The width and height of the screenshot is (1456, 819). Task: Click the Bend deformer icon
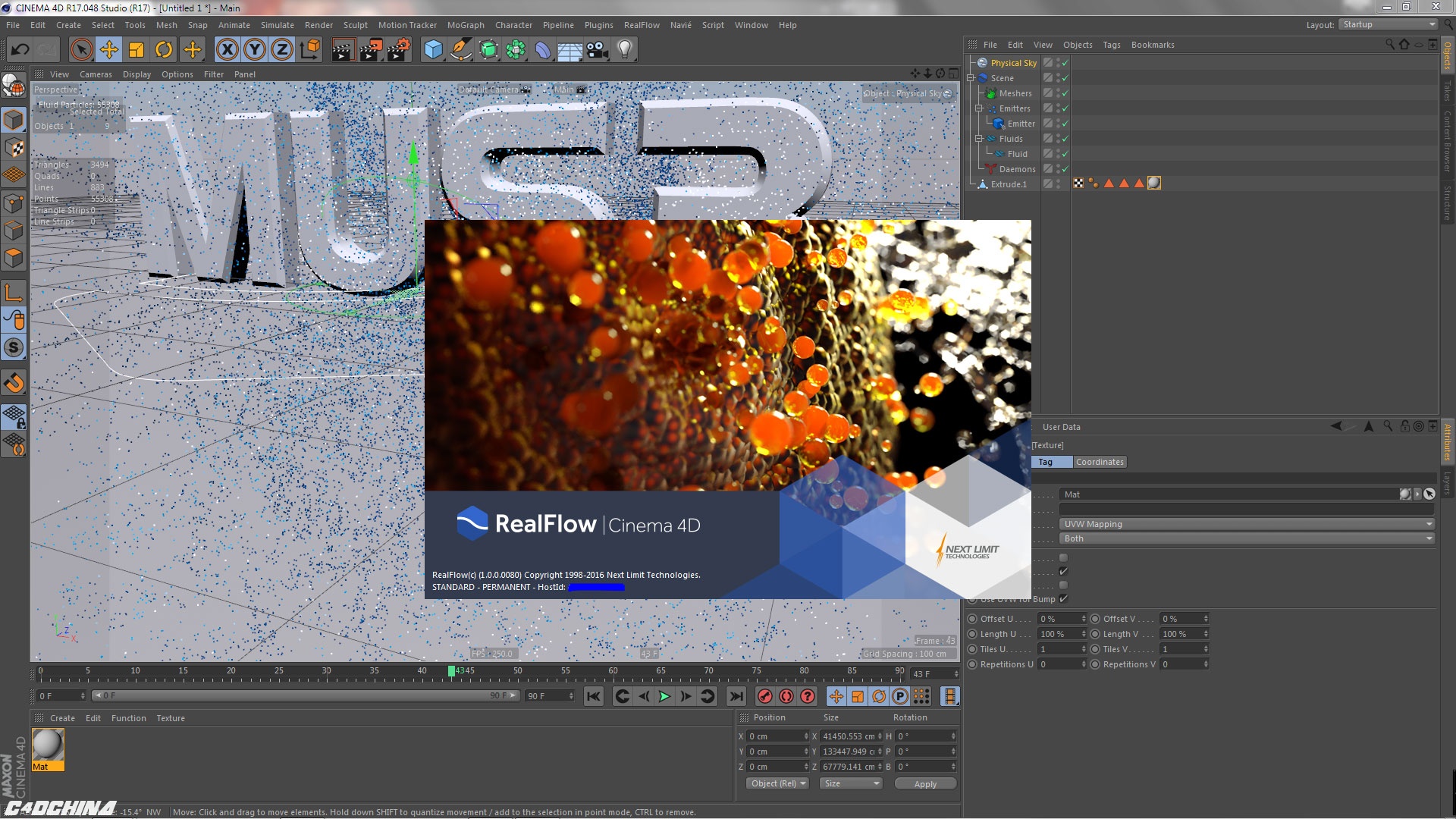[543, 50]
